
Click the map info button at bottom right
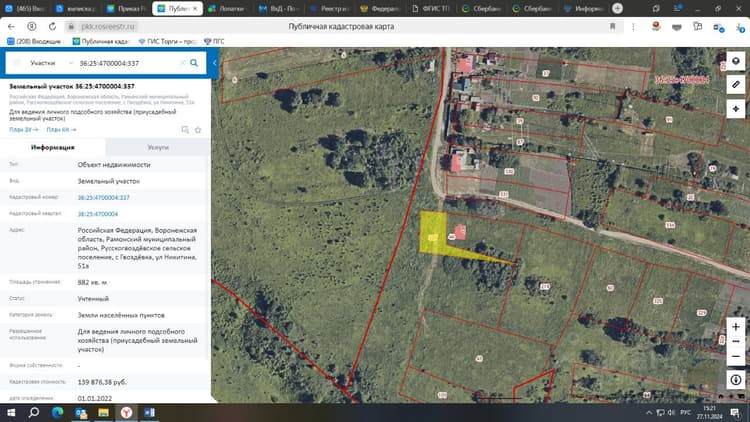click(x=736, y=380)
